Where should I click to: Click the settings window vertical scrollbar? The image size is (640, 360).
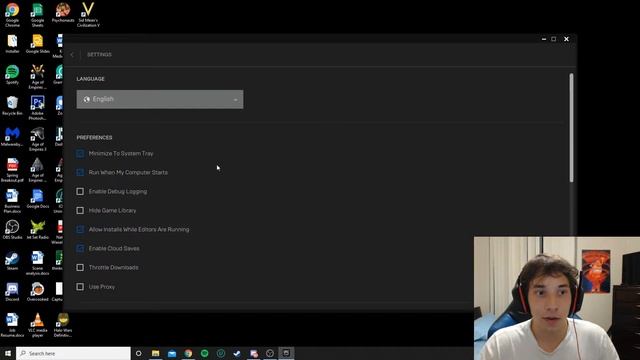[571, 128]
